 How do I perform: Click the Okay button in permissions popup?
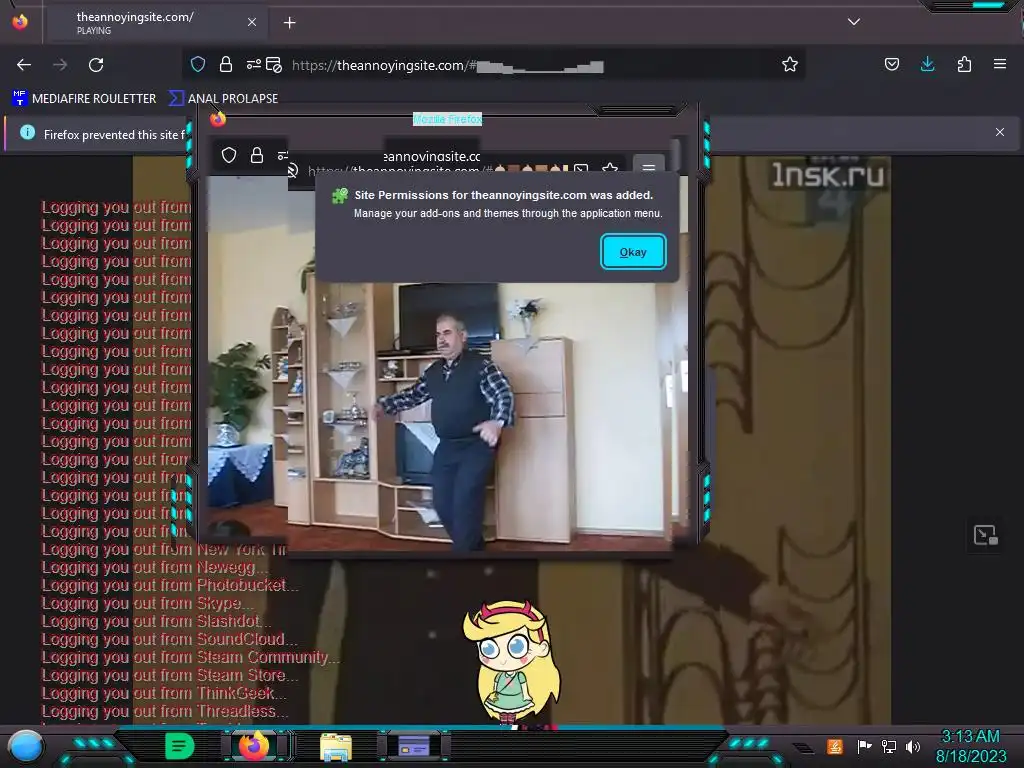tap(633, 251)
